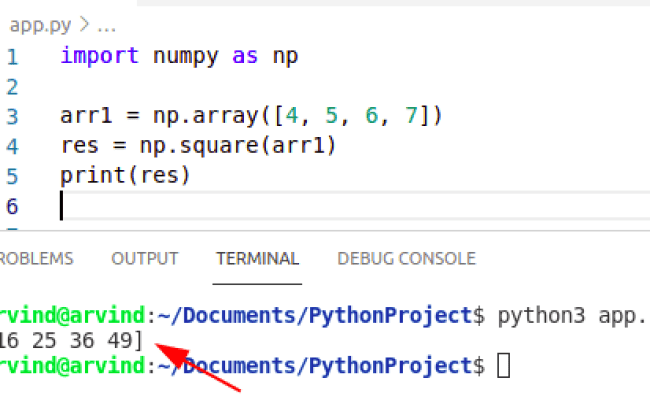
Task: Click the 'import numpy as np' line
Action: 179,56
